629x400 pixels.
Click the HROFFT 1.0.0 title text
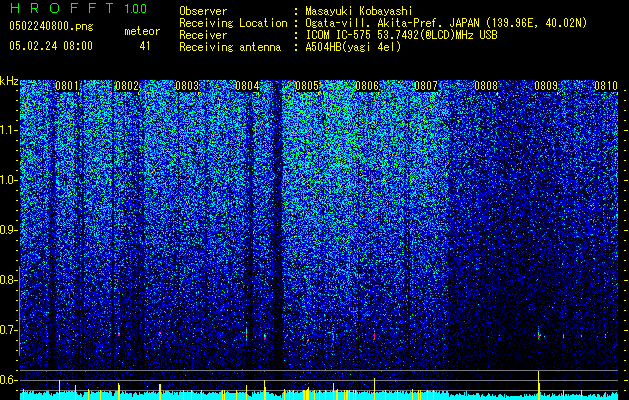pos(78,8)
